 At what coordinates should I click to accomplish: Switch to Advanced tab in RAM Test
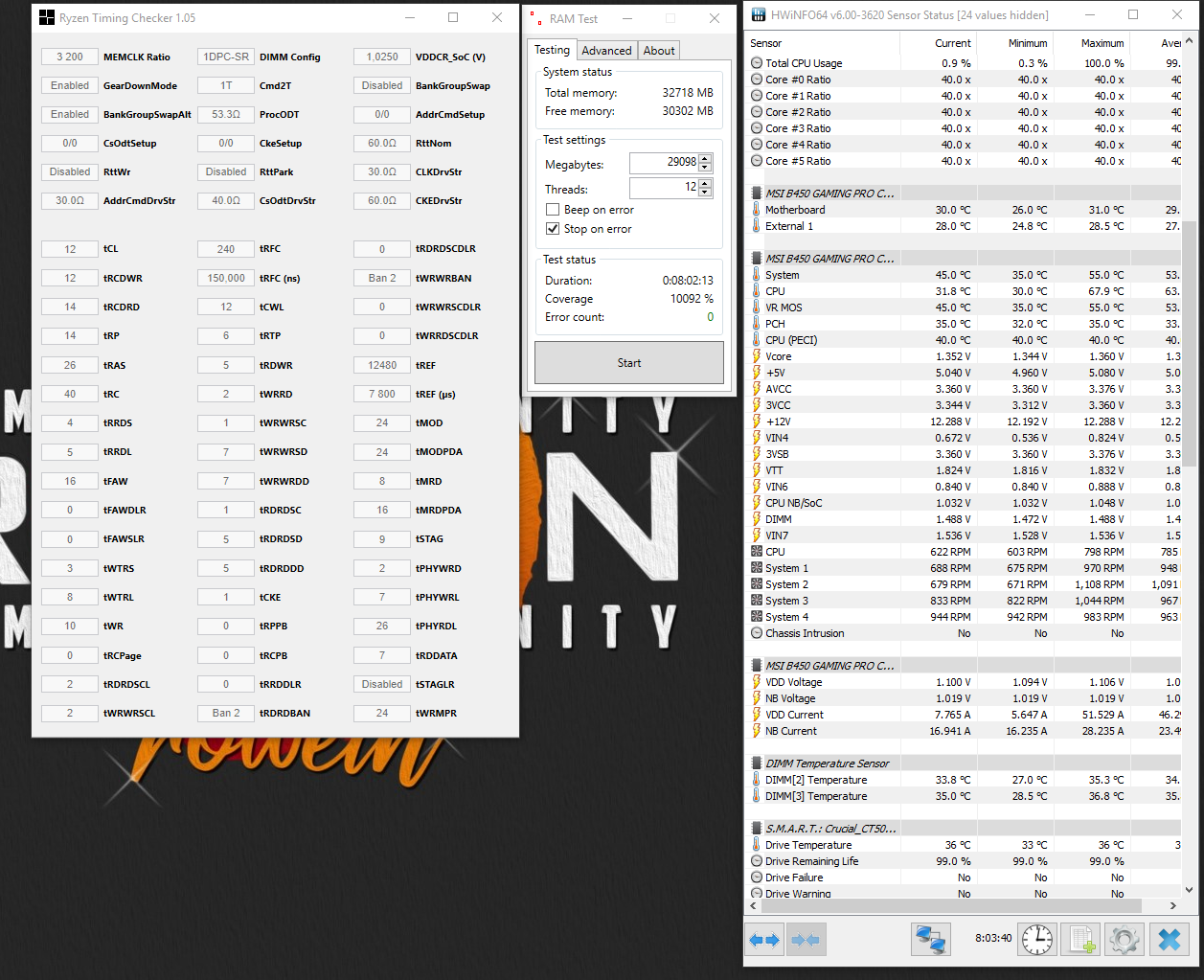[x=606, y=51]
